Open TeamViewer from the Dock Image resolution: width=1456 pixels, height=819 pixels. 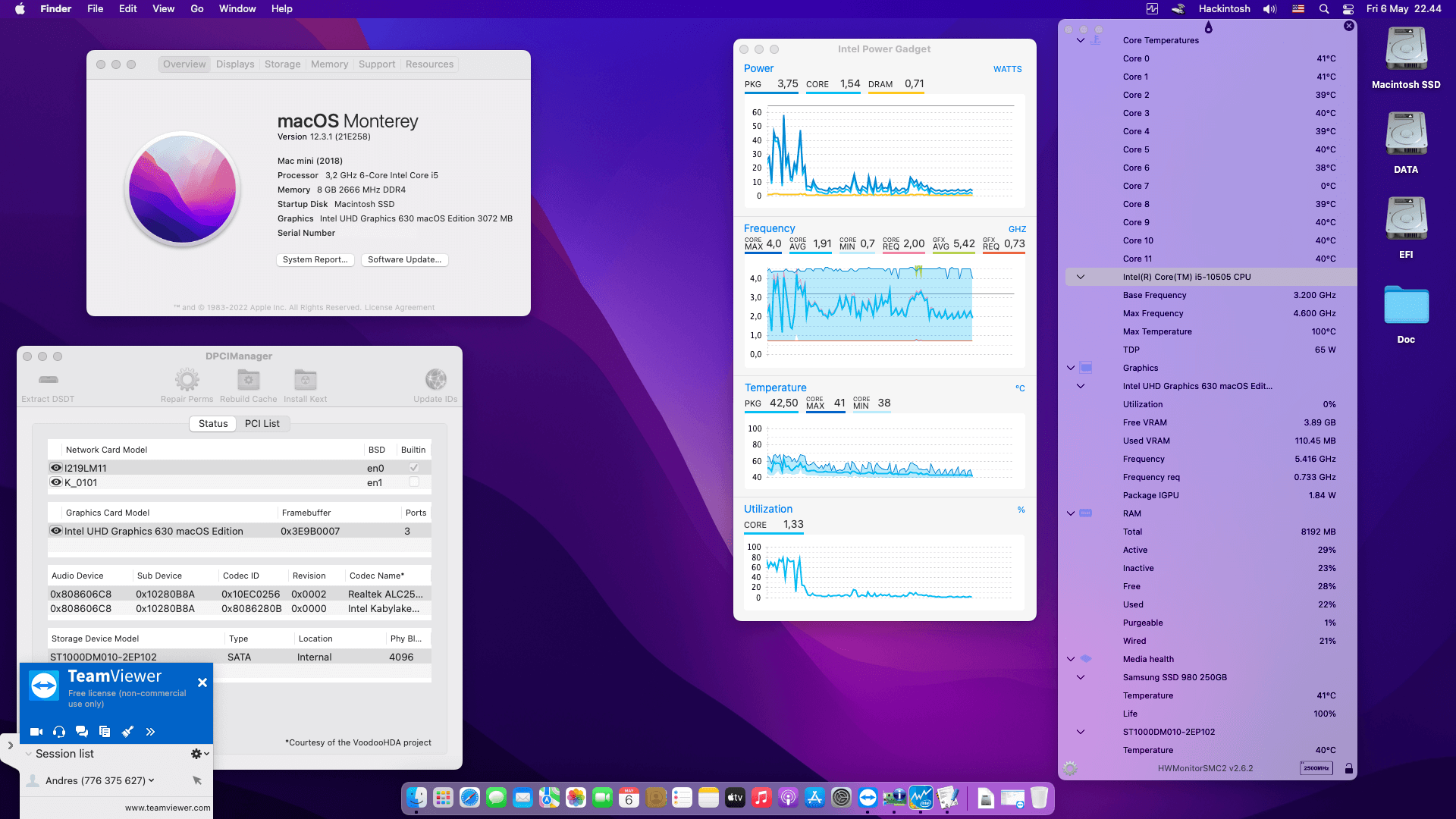click(868, 798)
